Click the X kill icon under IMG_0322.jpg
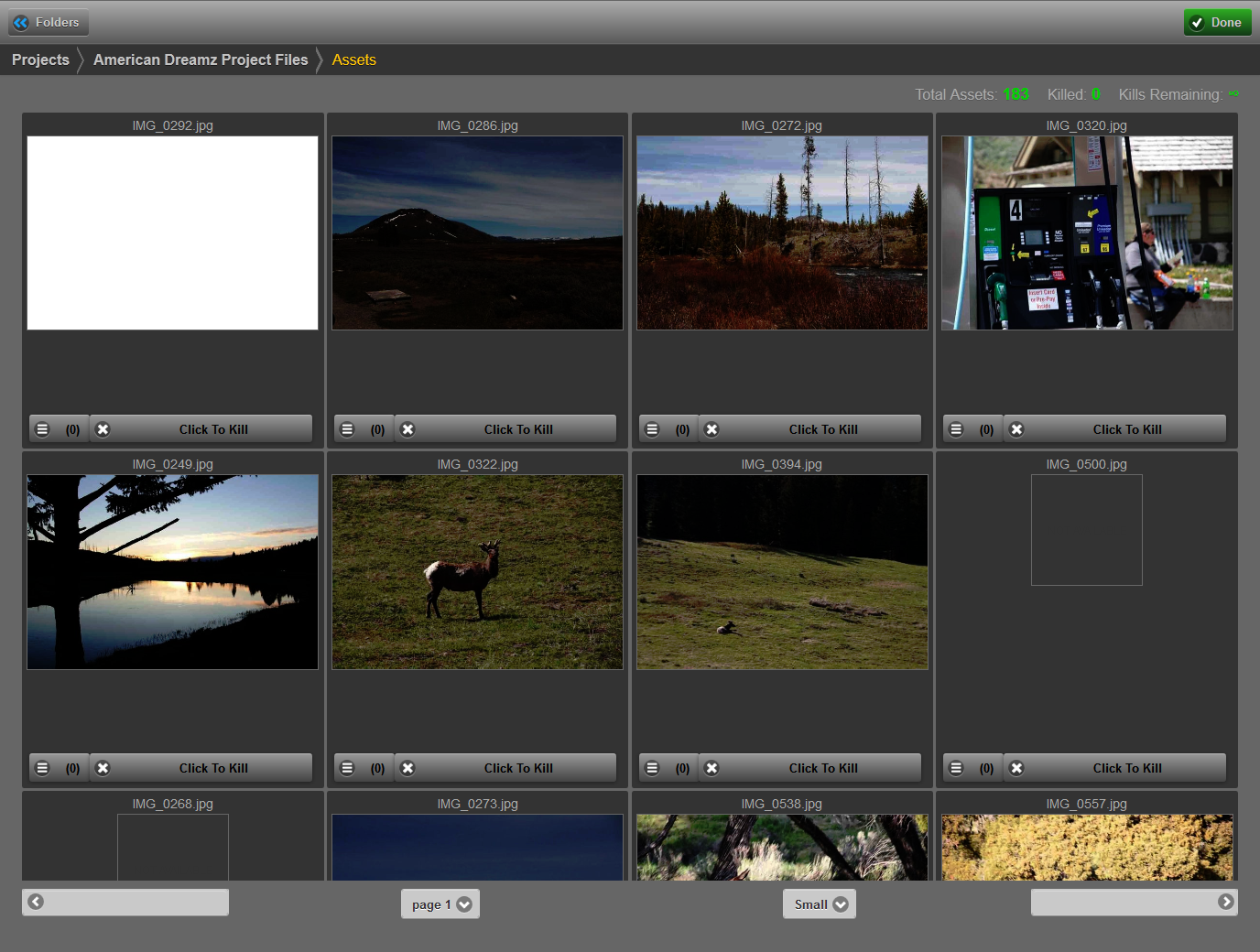 tap(407, 768)
